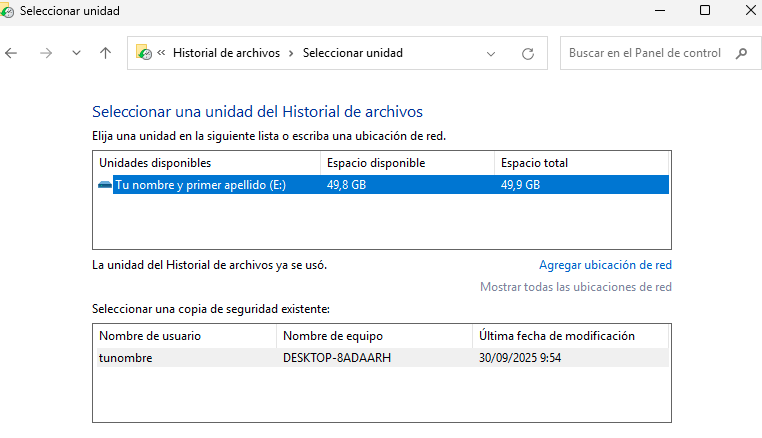The height and width of the screenshot is (438, 762).
Task: Expand address bar history dropdown
Action: [x=491, y=53]
